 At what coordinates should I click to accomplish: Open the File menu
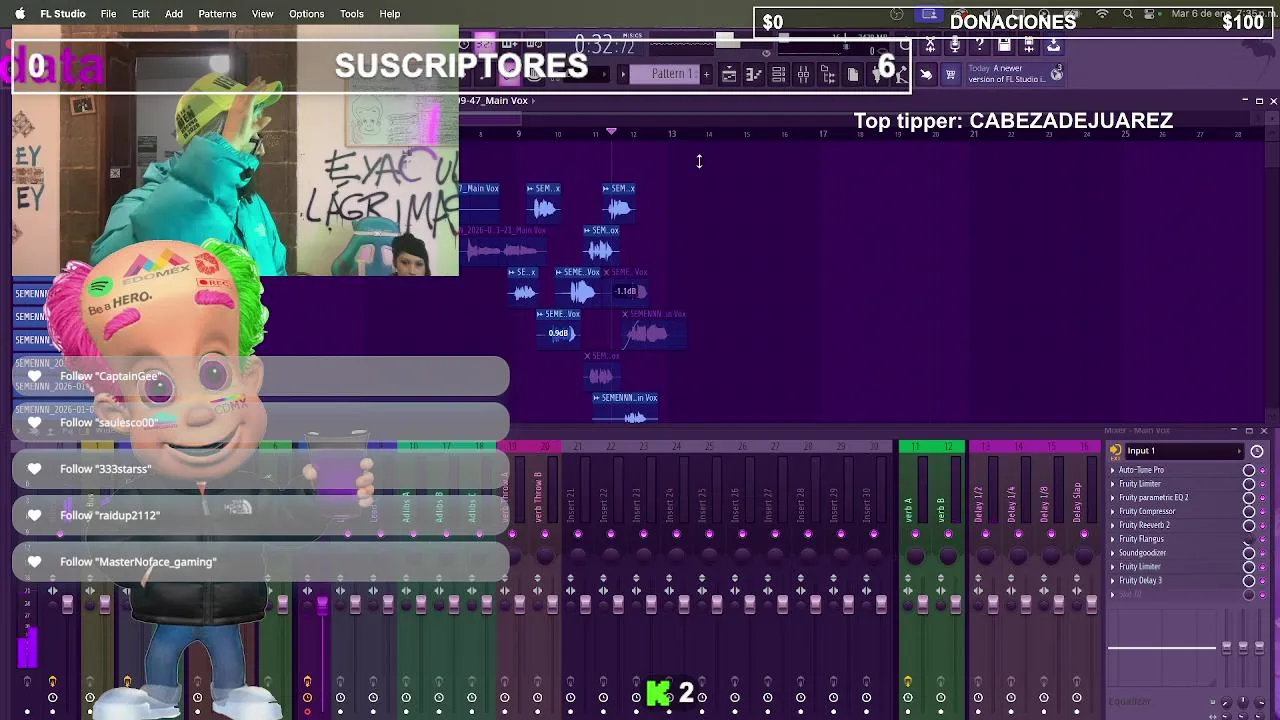(x=108, y=14)
